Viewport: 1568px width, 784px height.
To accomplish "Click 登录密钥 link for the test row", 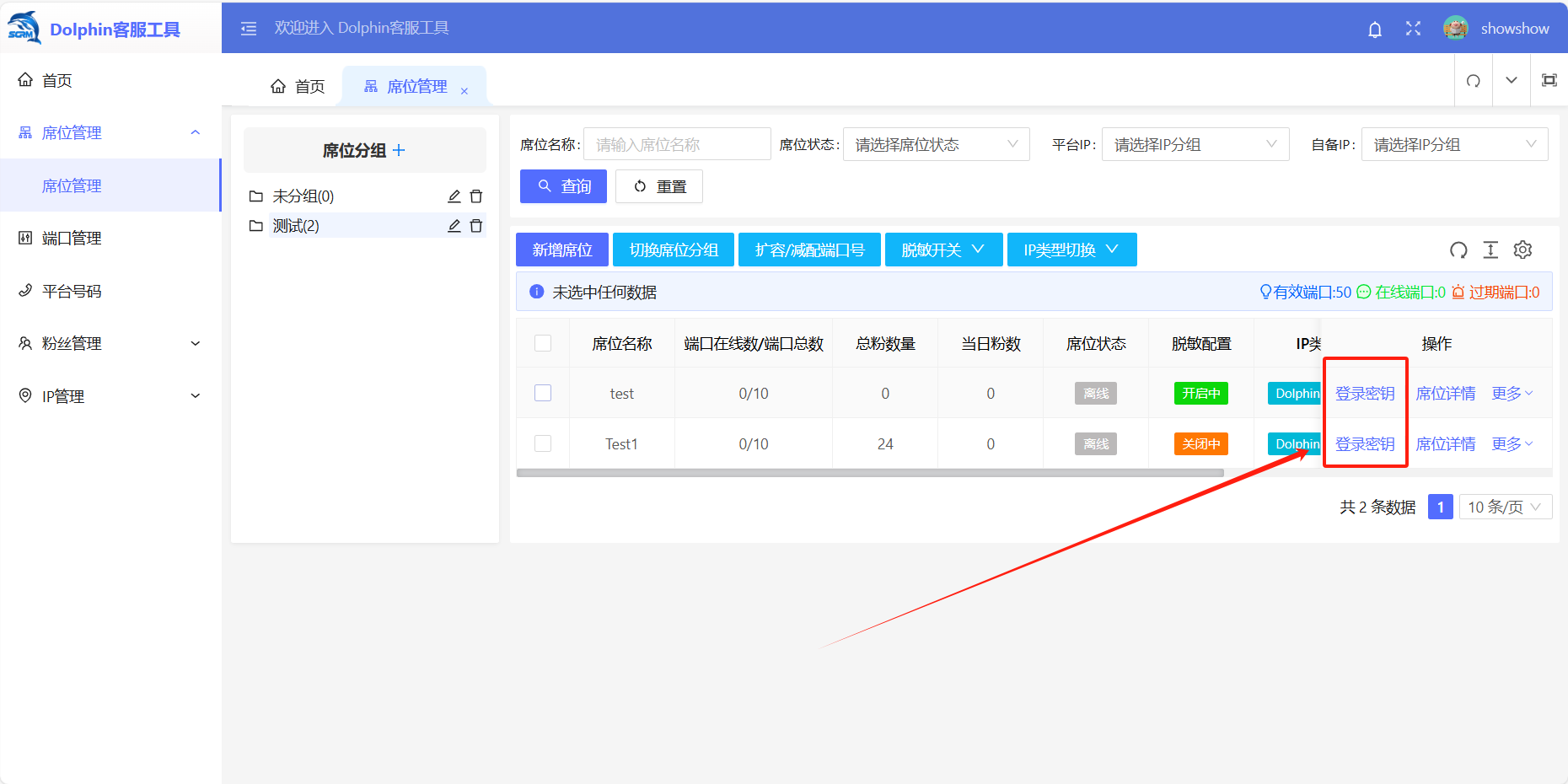I will pyautogui.click(x=1365, y=394).
